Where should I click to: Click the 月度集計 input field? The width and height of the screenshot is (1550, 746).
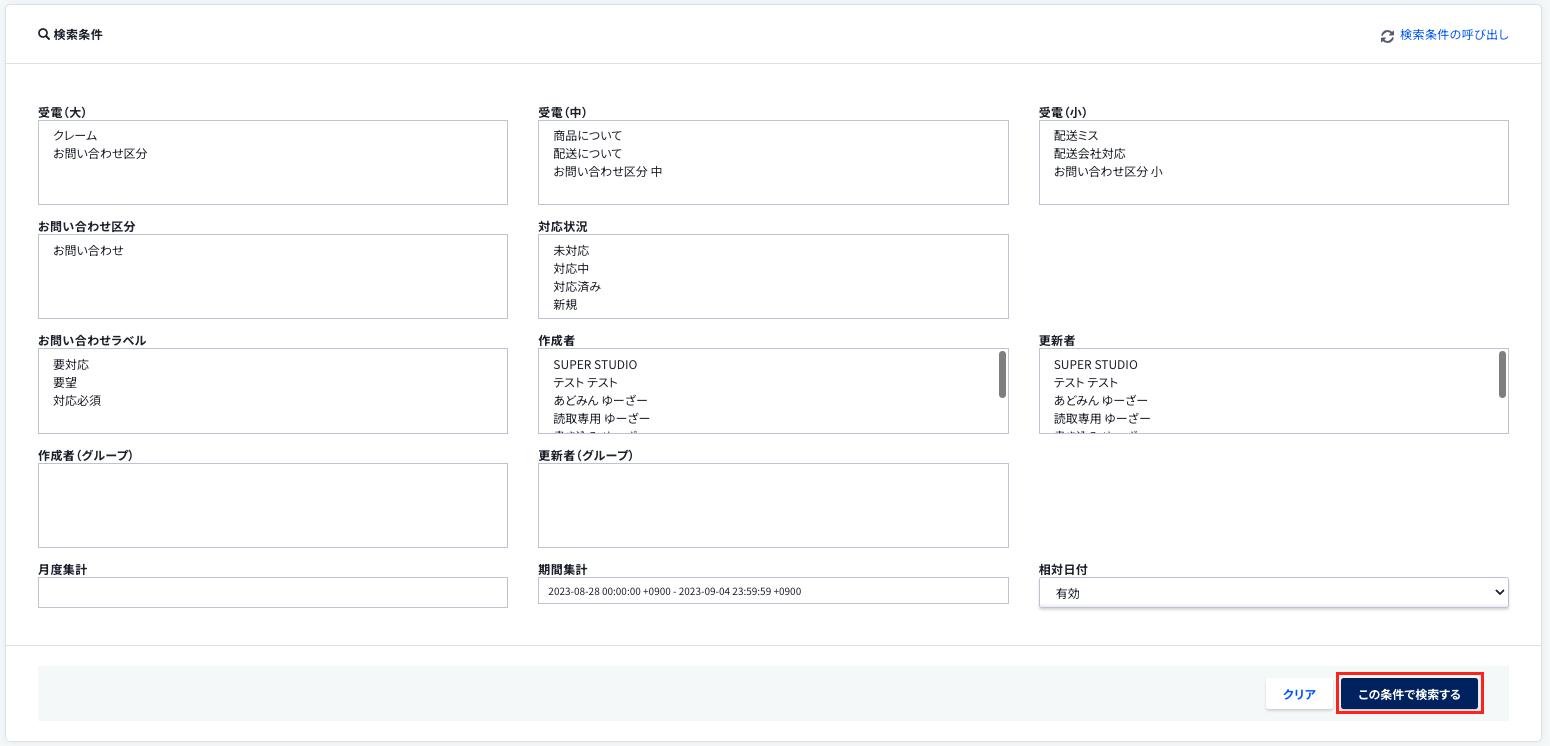272,593
